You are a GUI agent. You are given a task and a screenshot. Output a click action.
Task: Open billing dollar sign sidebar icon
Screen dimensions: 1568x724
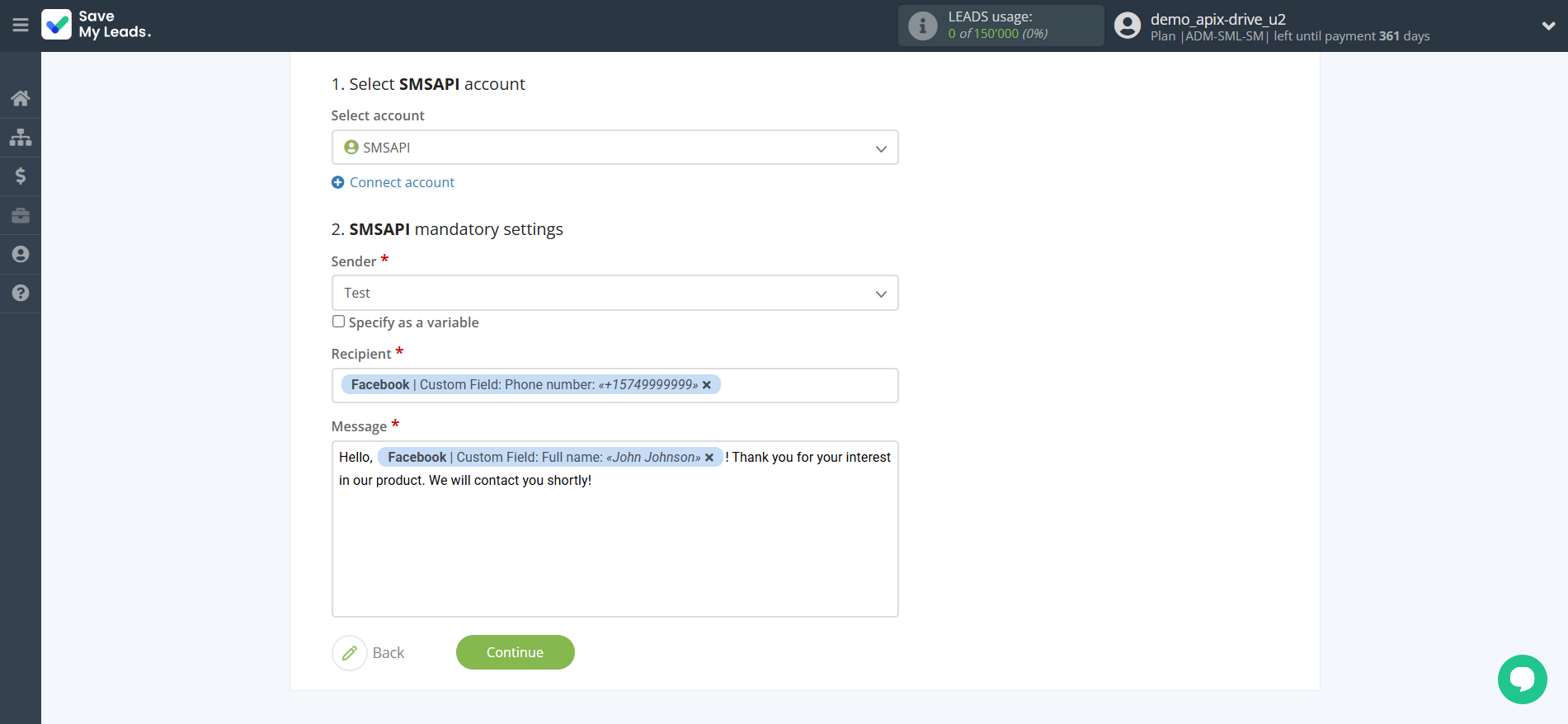[x=21, y=176]
